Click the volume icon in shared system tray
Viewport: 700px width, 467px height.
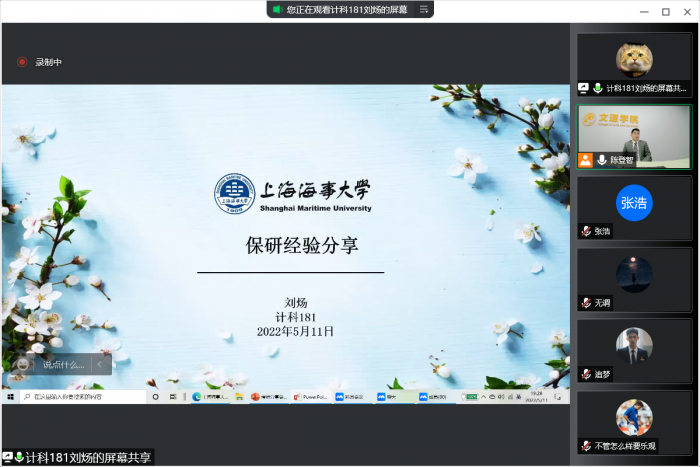(501, 396)
